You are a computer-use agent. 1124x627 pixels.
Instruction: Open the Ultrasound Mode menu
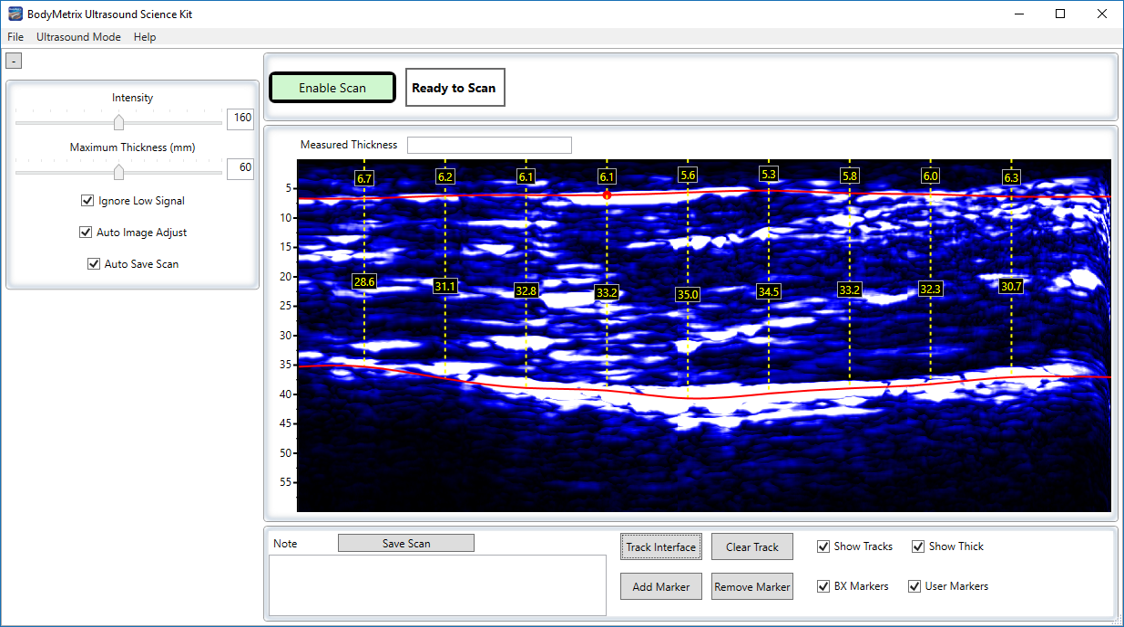coord(78,37)
